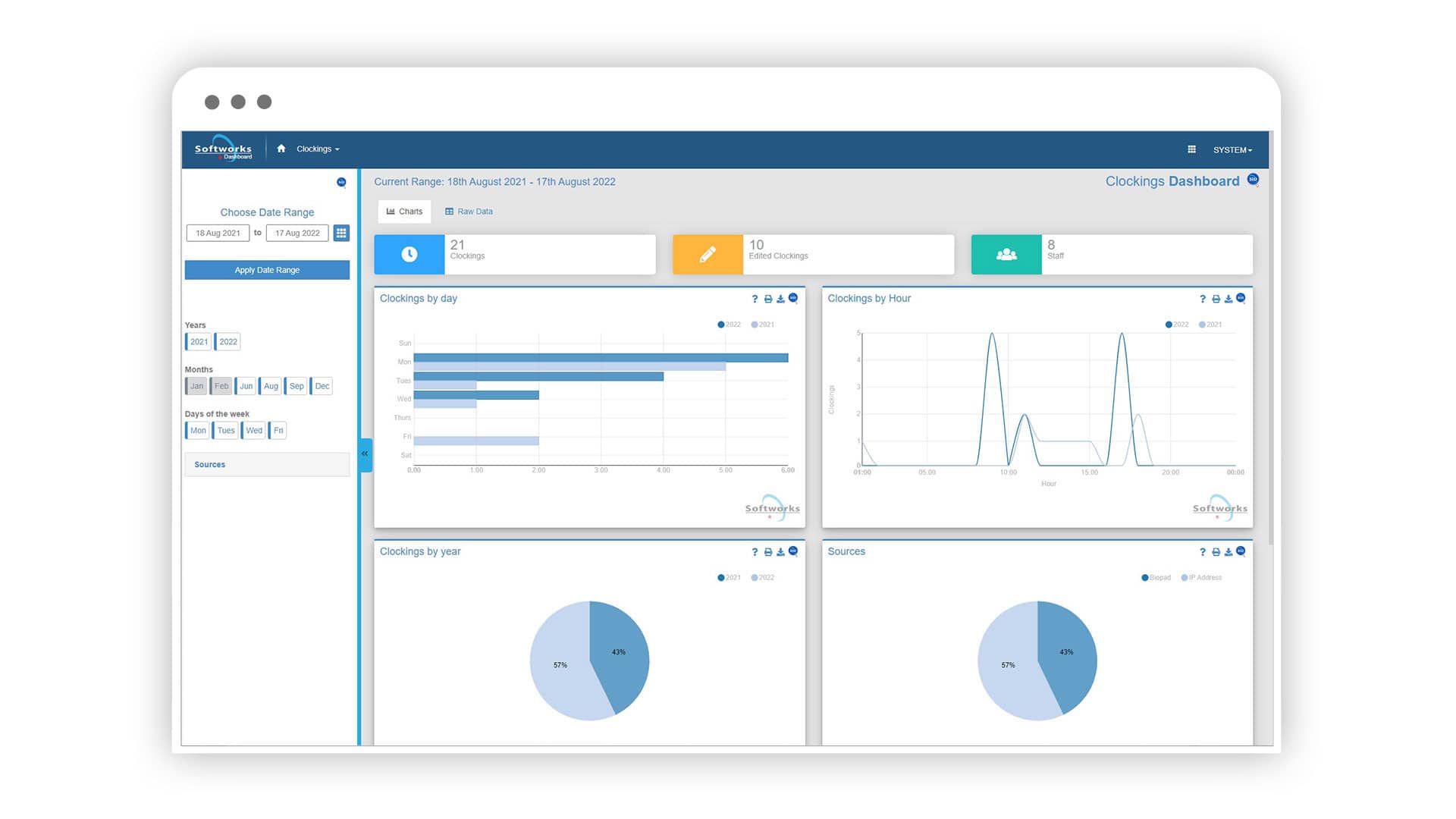The width and height of the screenshot is (1456, 819).
Task: Toggle IP Address legend in Sources chart
Action: pyautogui.click(x=1201, y=578)
